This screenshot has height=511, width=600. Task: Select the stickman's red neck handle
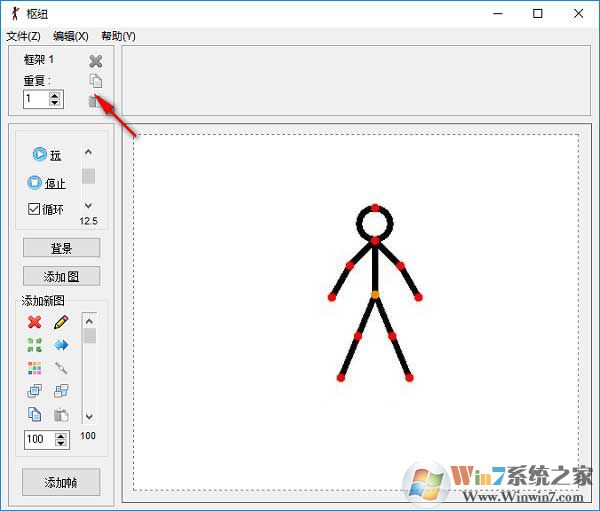pyautogui.click(x=375, y=241)
